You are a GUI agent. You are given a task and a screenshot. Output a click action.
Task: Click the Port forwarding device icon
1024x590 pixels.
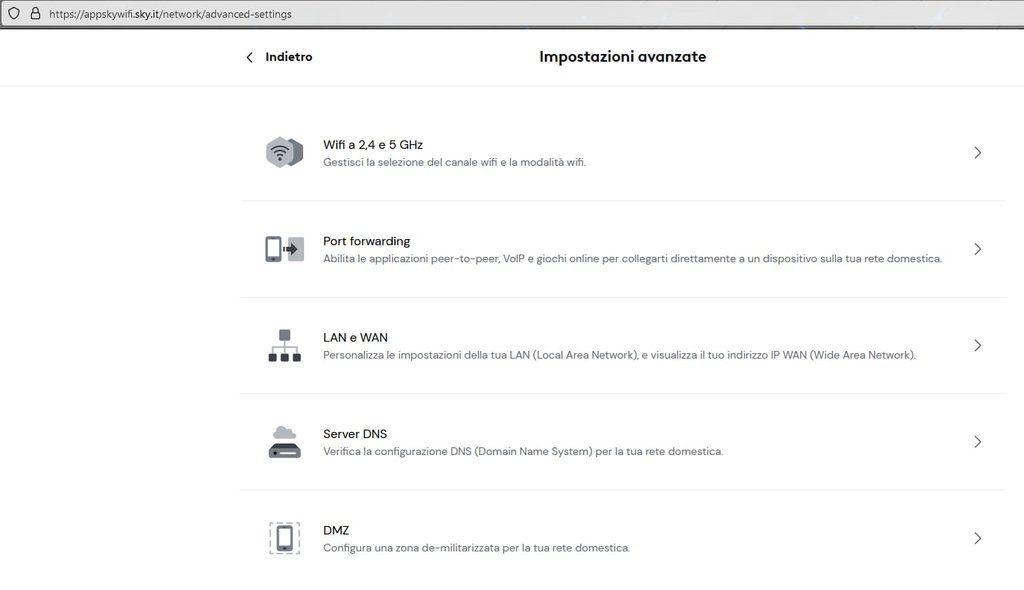click(x=284, y=249)
